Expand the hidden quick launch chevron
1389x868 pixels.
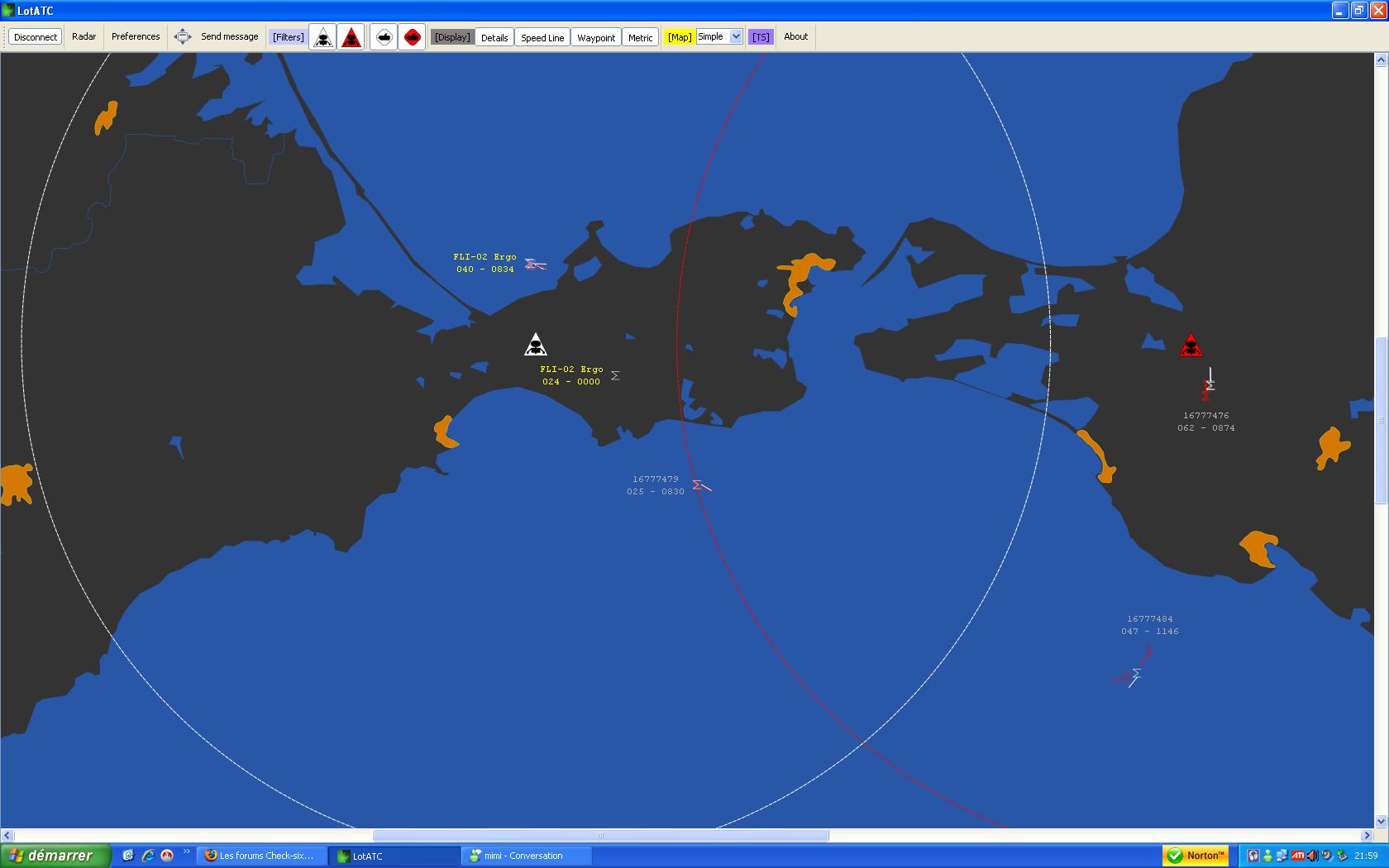(x=186, y=851)
